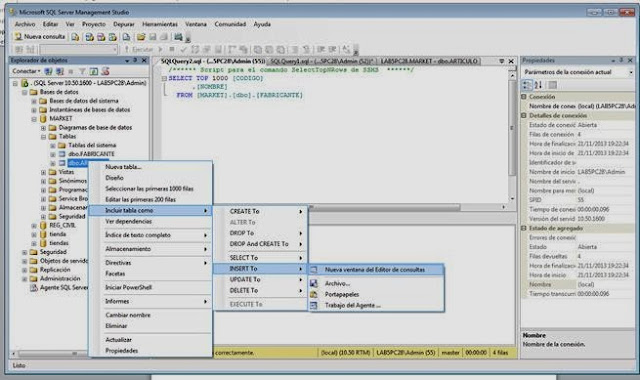Click the editor vertical scrollbar down arrow

point(512,199)
